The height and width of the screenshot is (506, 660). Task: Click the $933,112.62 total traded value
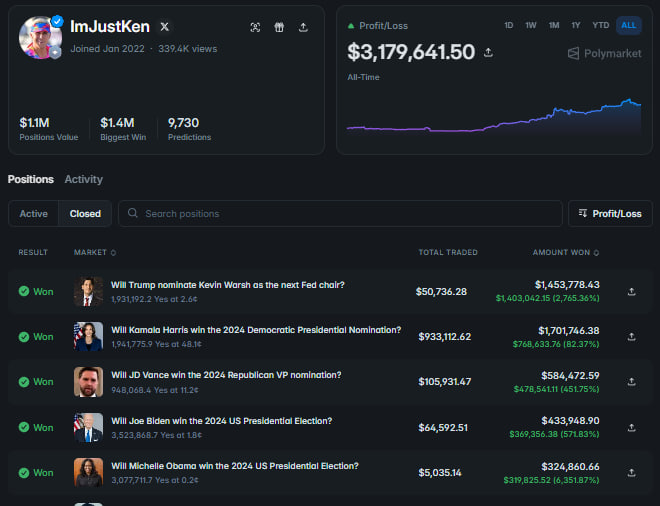tap(444, 336)
